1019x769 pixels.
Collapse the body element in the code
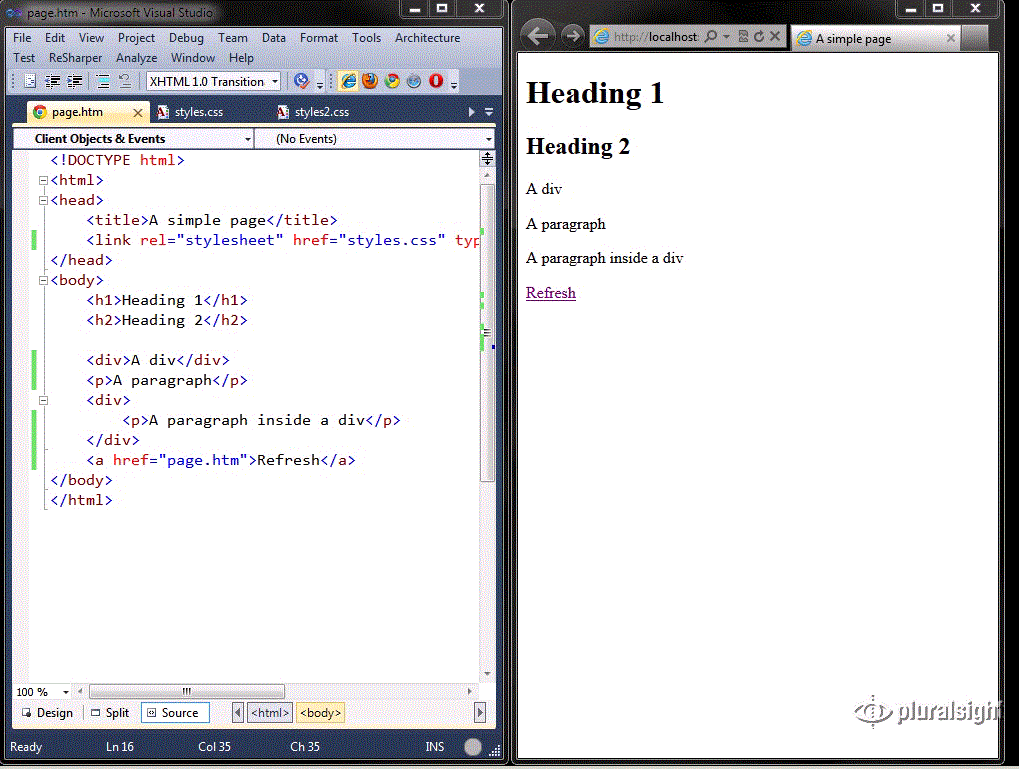coord(41,280)
